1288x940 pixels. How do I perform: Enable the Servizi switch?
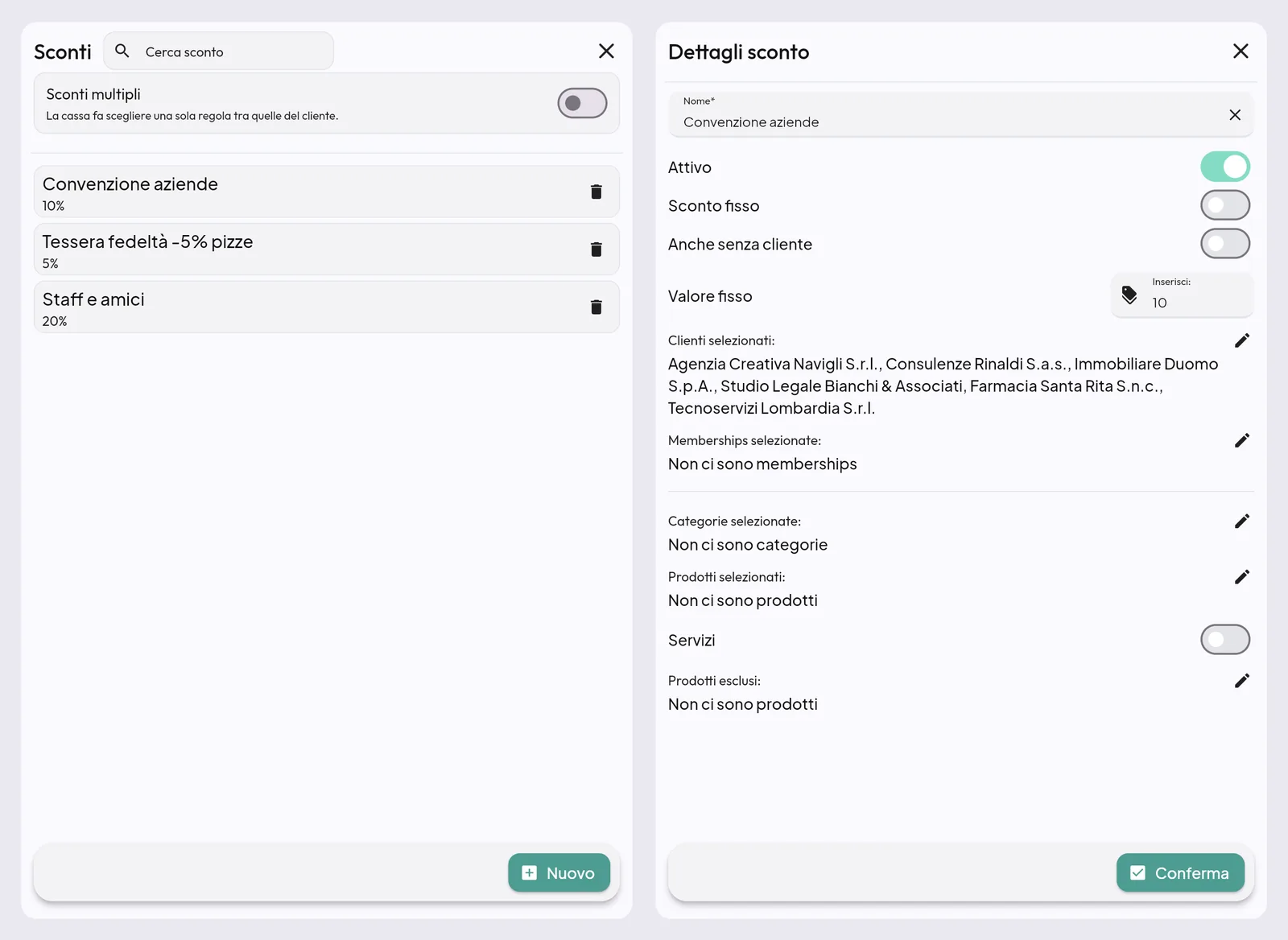coord(1225,640)
